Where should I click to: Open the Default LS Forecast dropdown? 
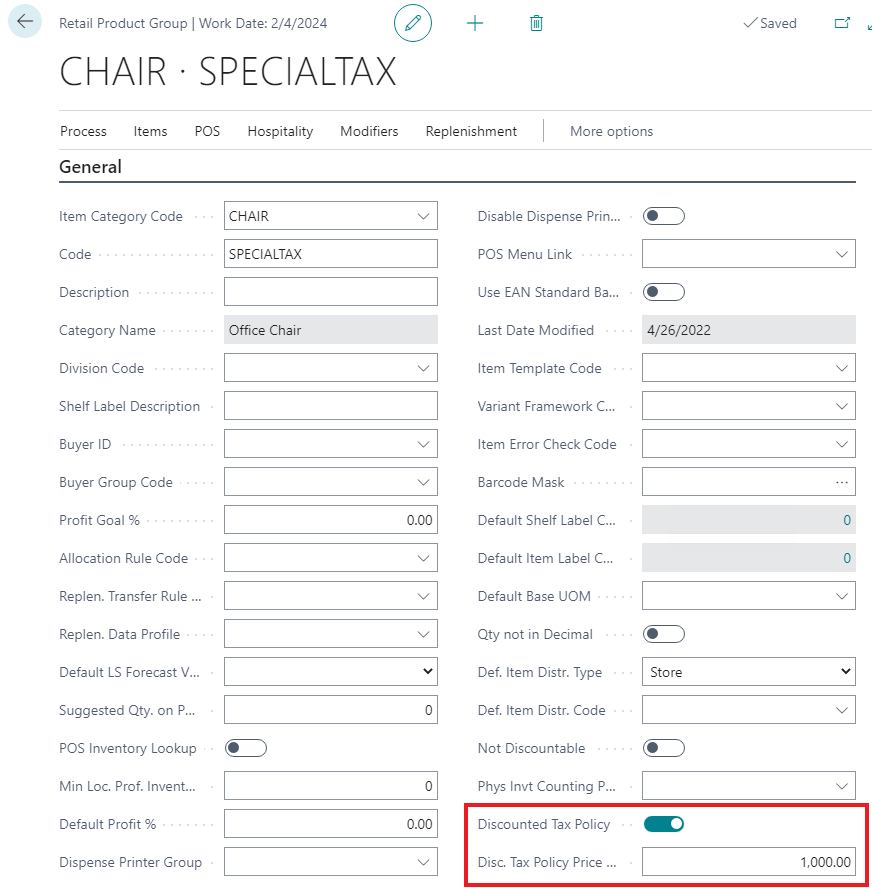coord(427,672)
